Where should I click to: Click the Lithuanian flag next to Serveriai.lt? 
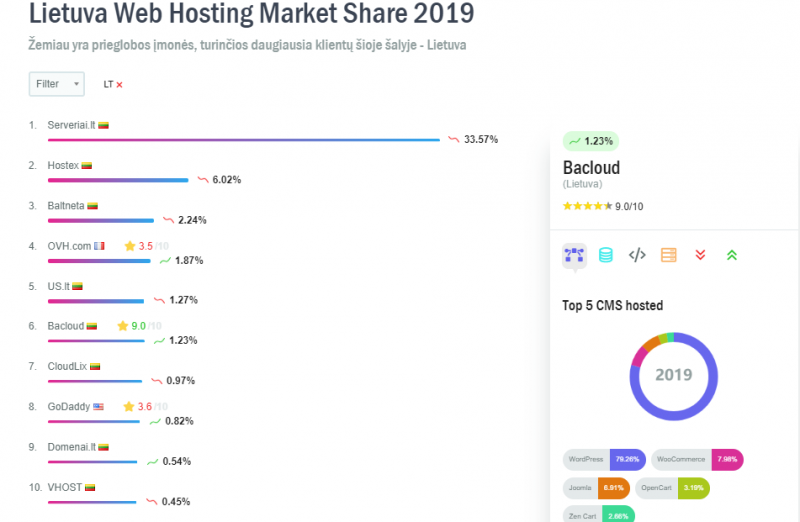click(104, 126)
